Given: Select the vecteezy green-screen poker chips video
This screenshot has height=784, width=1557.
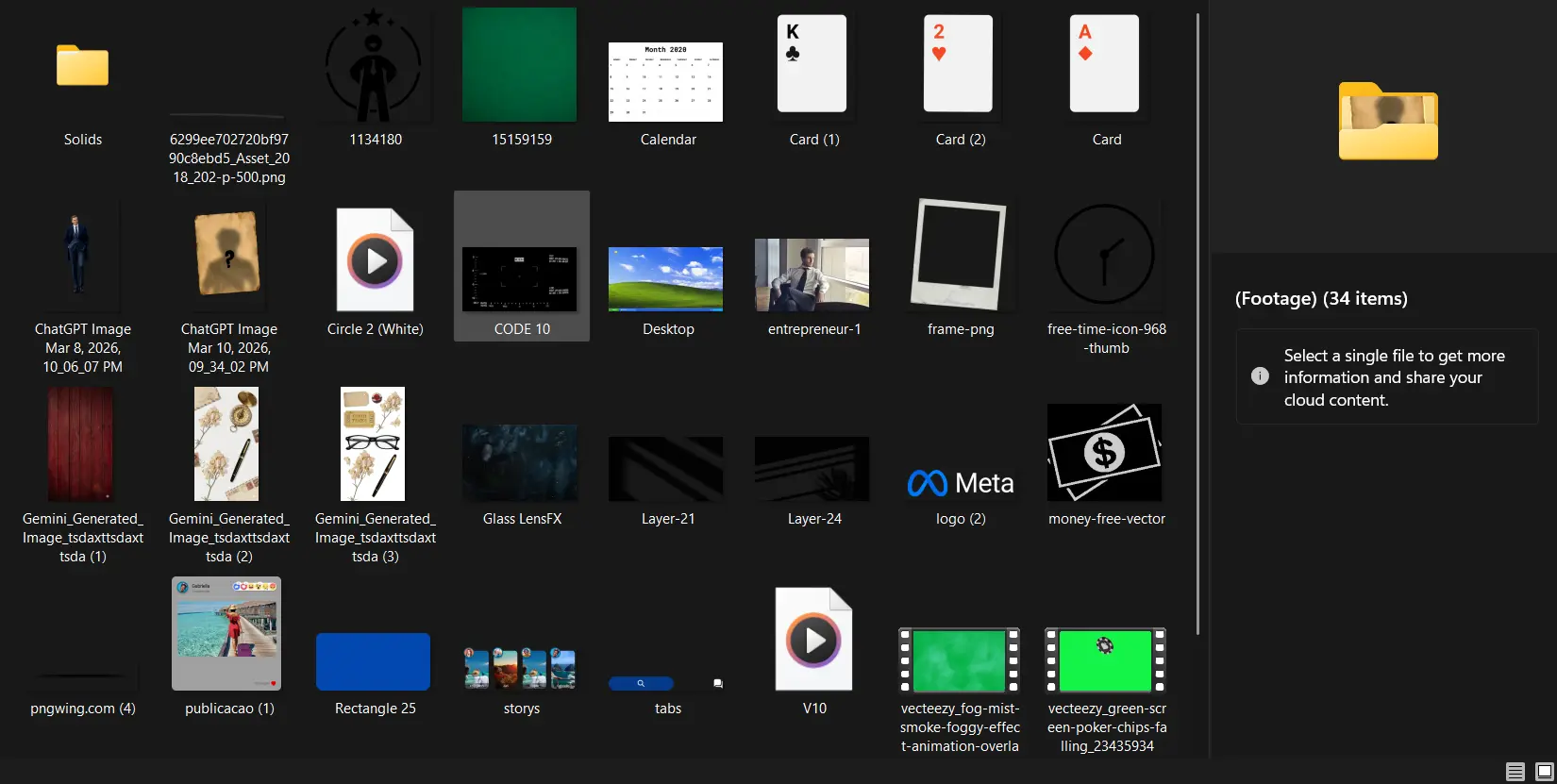Looking at the screenshot, I should point(1105,660).
